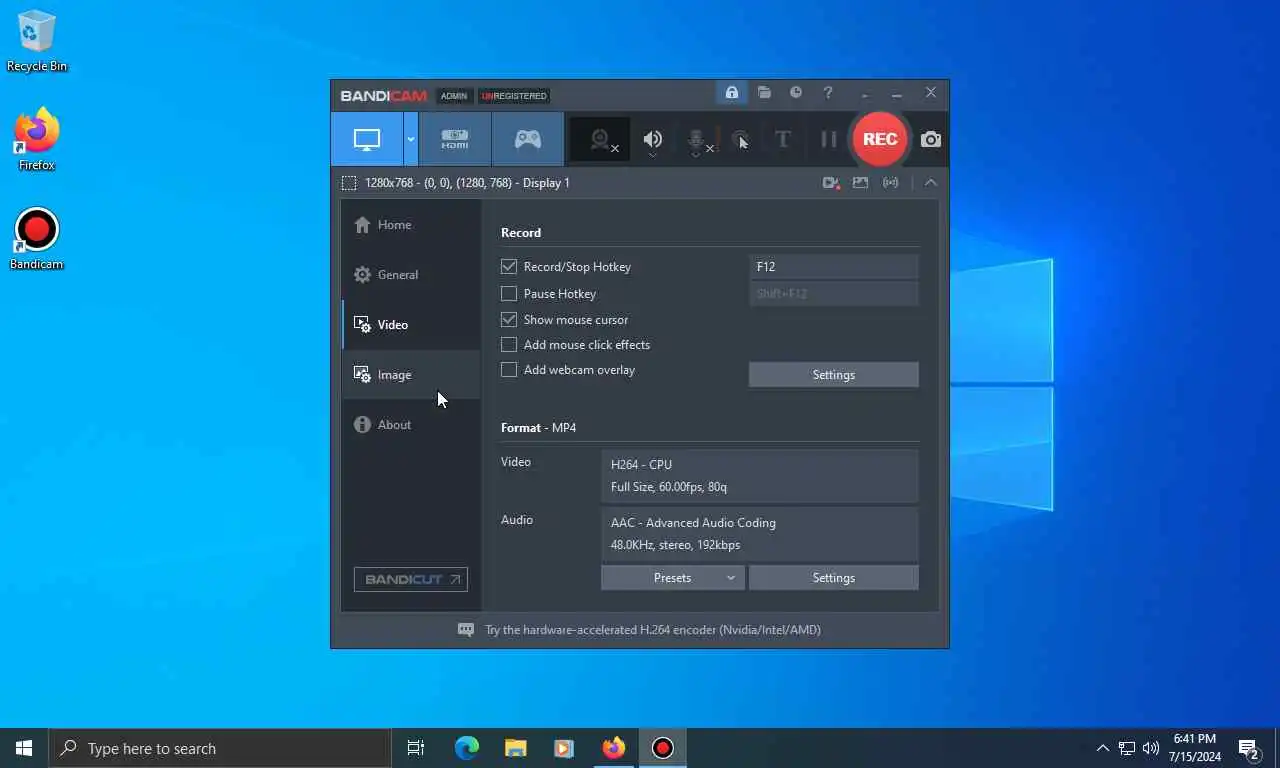
Task: Open help question mark icon
Action: click(x=828, y=93)
